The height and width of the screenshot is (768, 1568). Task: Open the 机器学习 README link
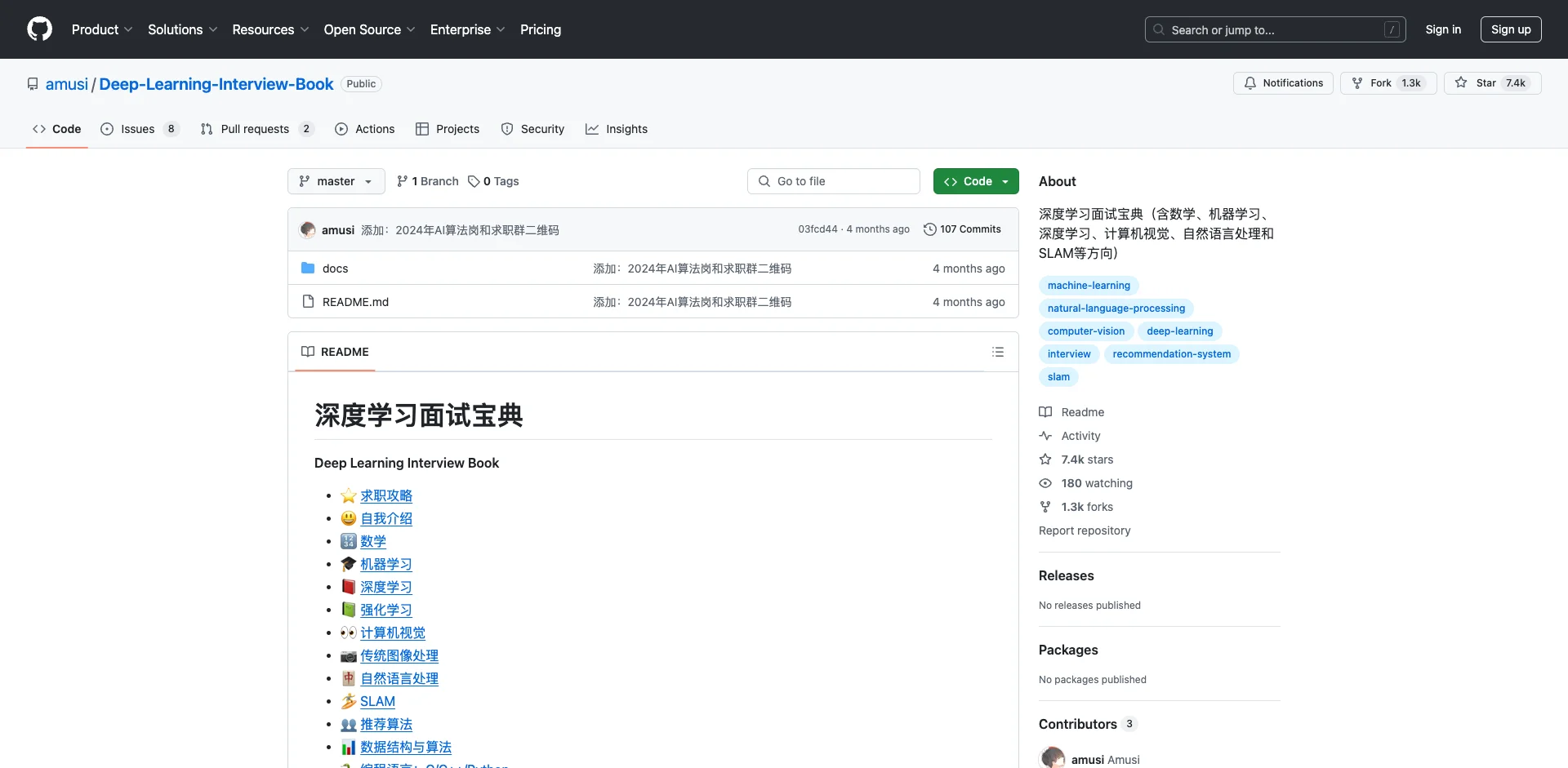point(386,564)
